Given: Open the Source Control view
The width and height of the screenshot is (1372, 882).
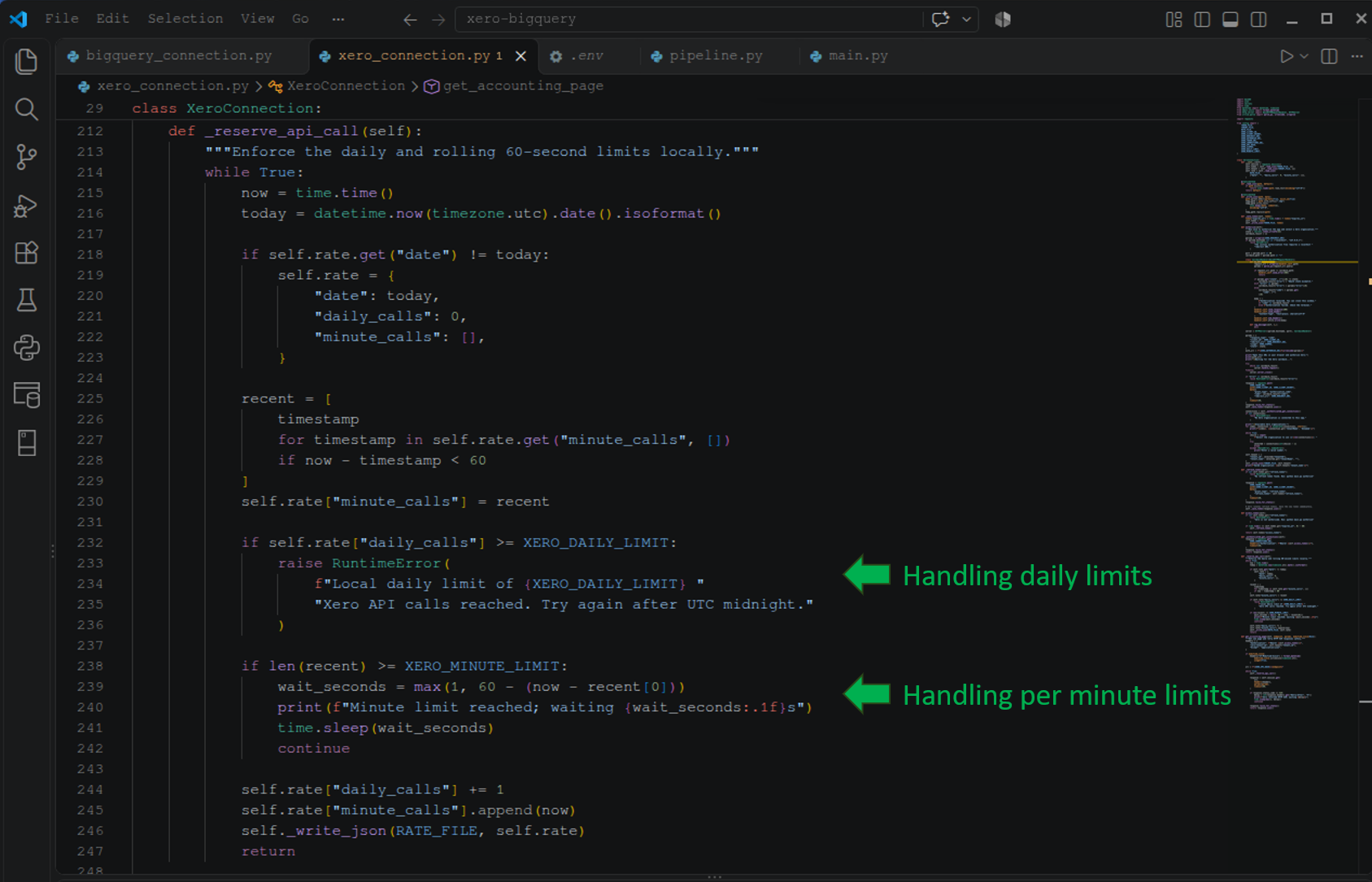Looking at the screenshot, I should pos(26,157).
